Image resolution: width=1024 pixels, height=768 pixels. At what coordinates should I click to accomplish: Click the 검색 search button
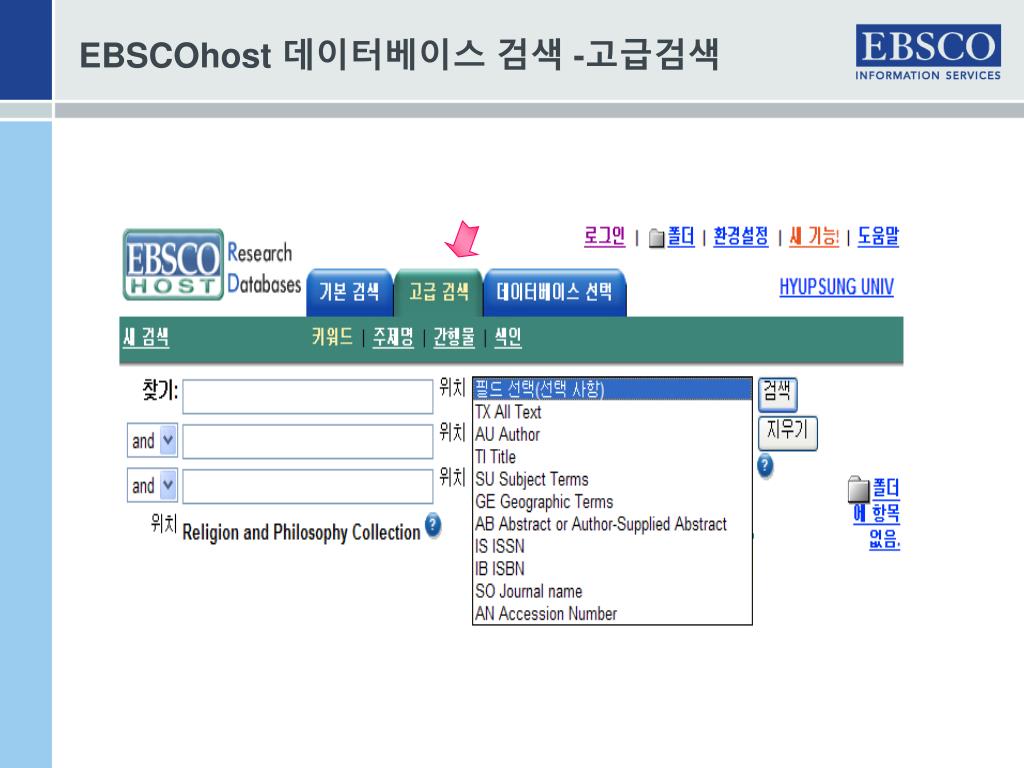point(777,394)
